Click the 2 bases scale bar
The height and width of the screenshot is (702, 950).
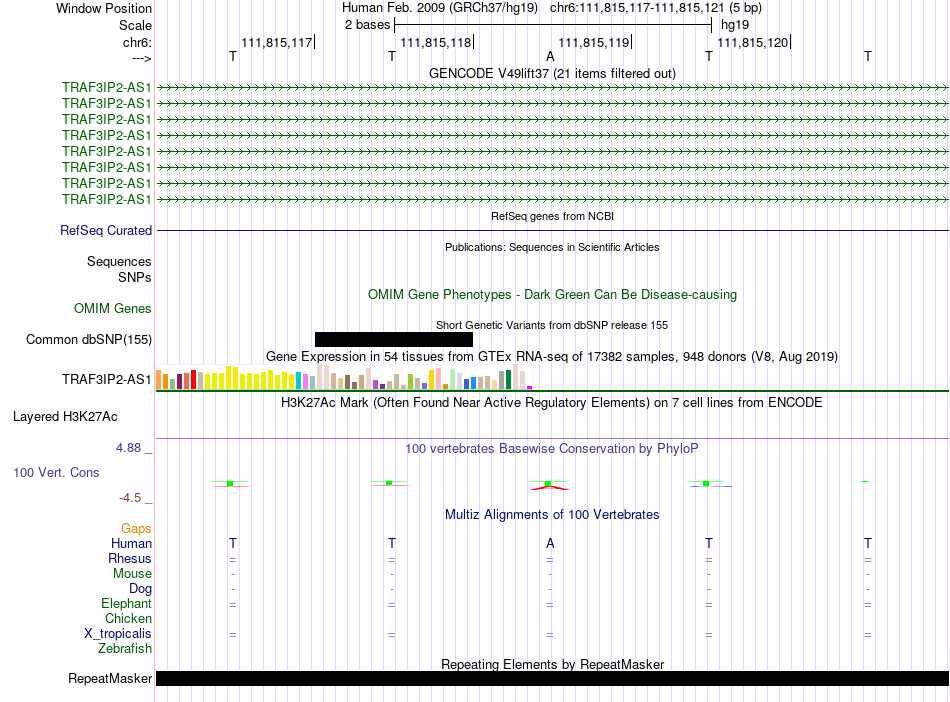click(553, 25)
